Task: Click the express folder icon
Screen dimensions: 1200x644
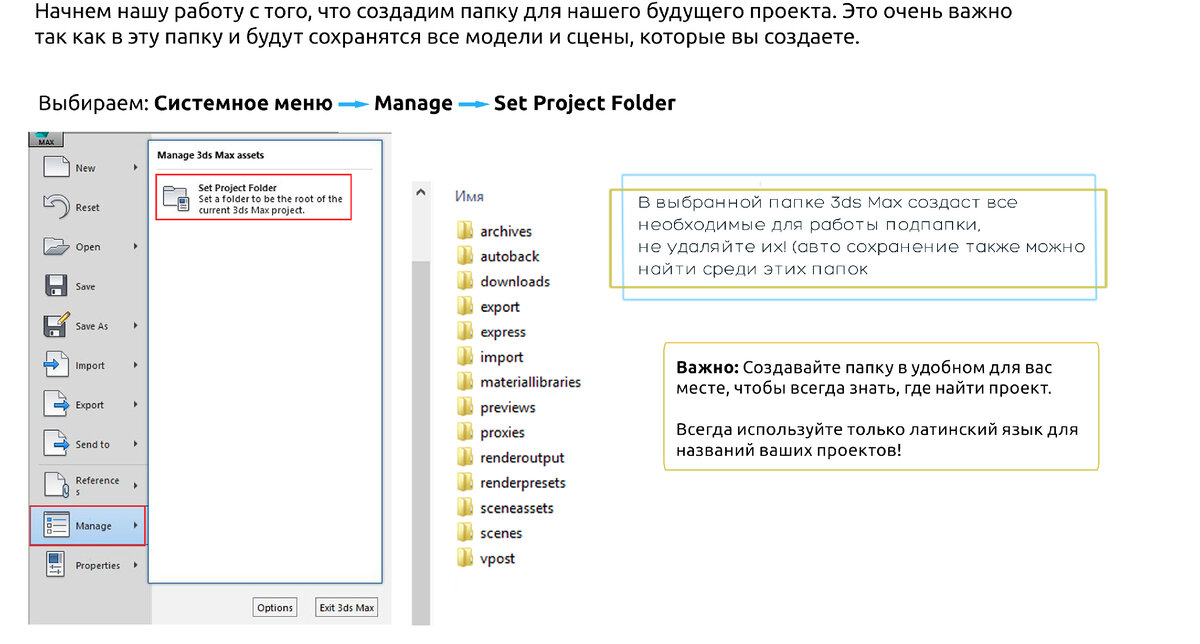Action: [465, 331]
